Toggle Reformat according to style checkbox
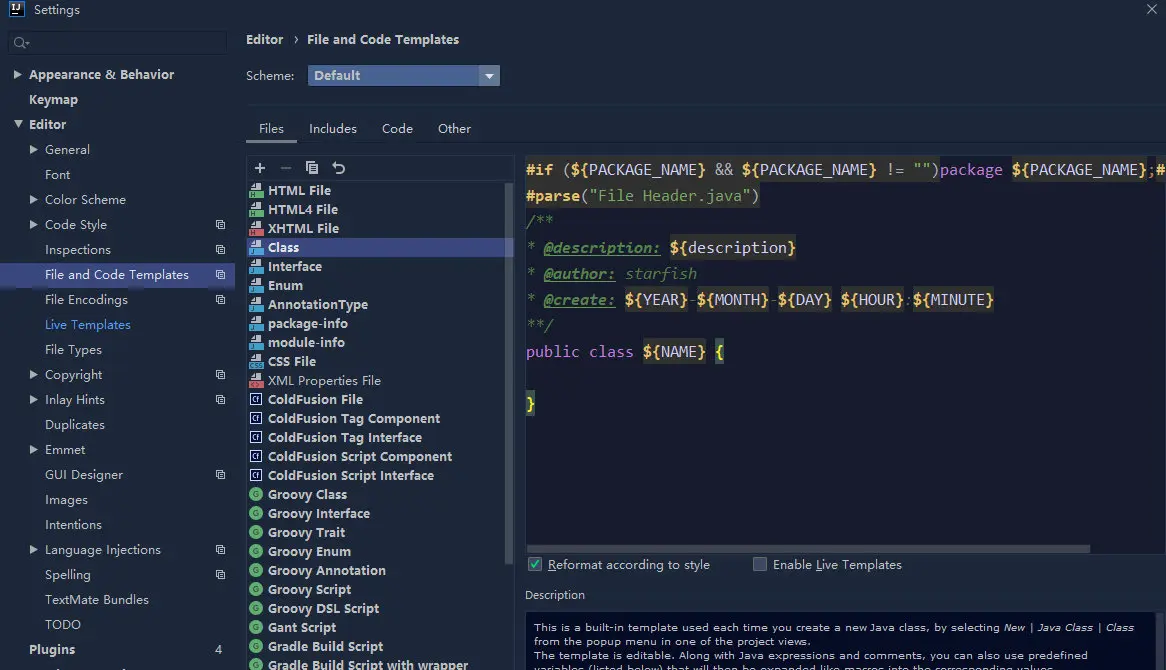The height and width of the screenshot is (670, 1166). click(x=535, y=564)
